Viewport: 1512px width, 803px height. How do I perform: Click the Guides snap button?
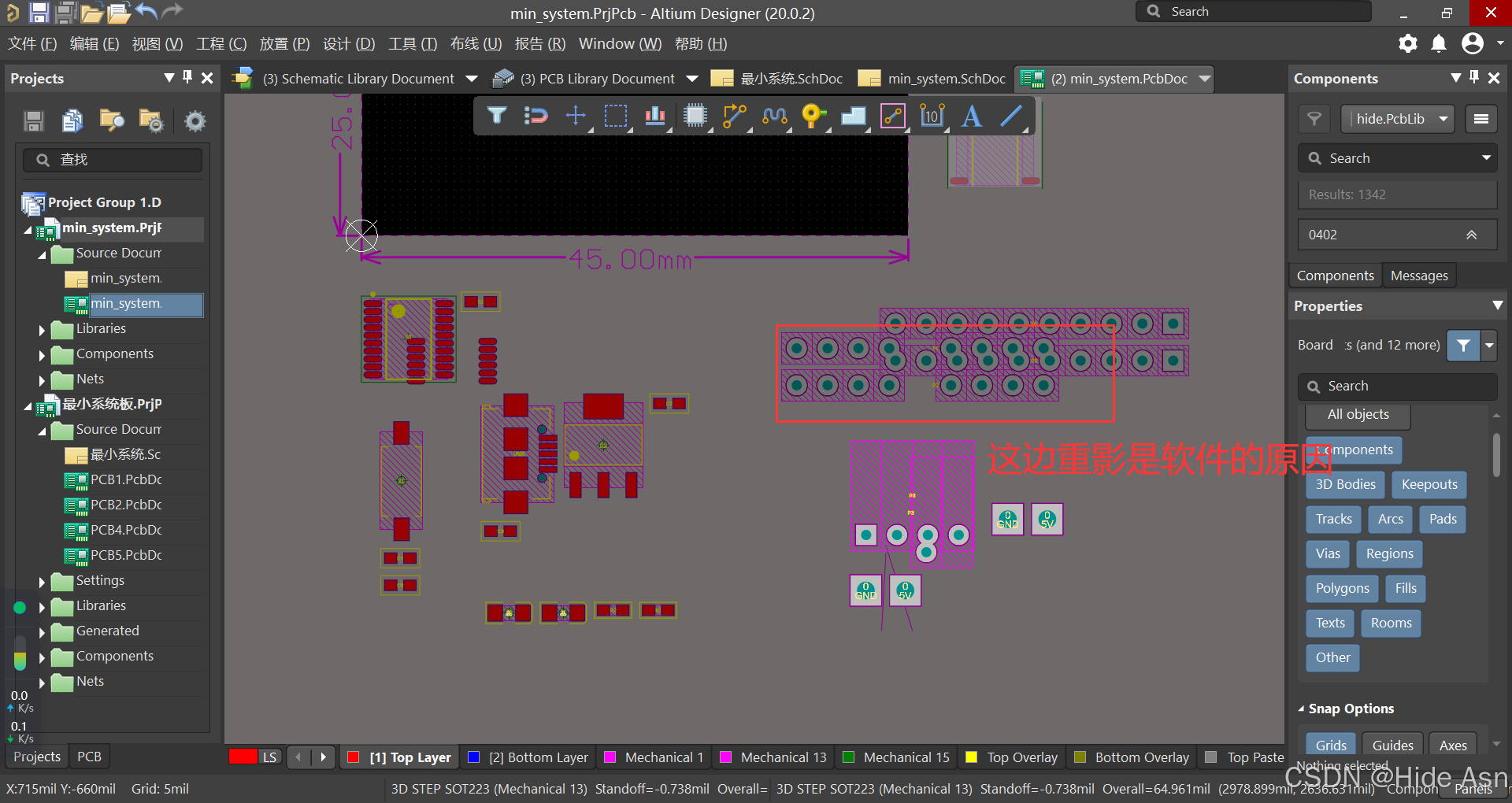coord(1392,745)
